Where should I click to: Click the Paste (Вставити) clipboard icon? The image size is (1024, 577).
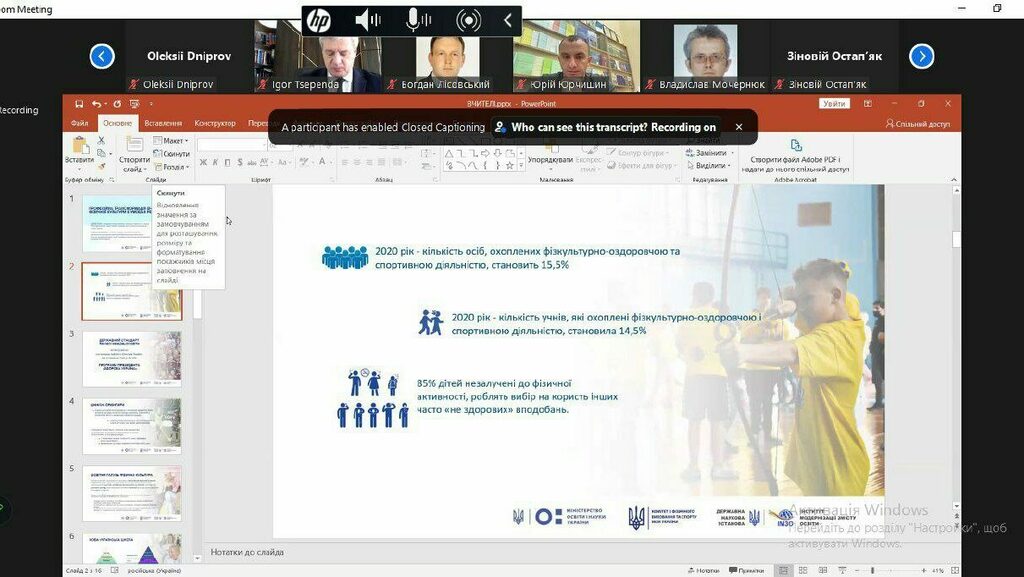coord(79,147)
